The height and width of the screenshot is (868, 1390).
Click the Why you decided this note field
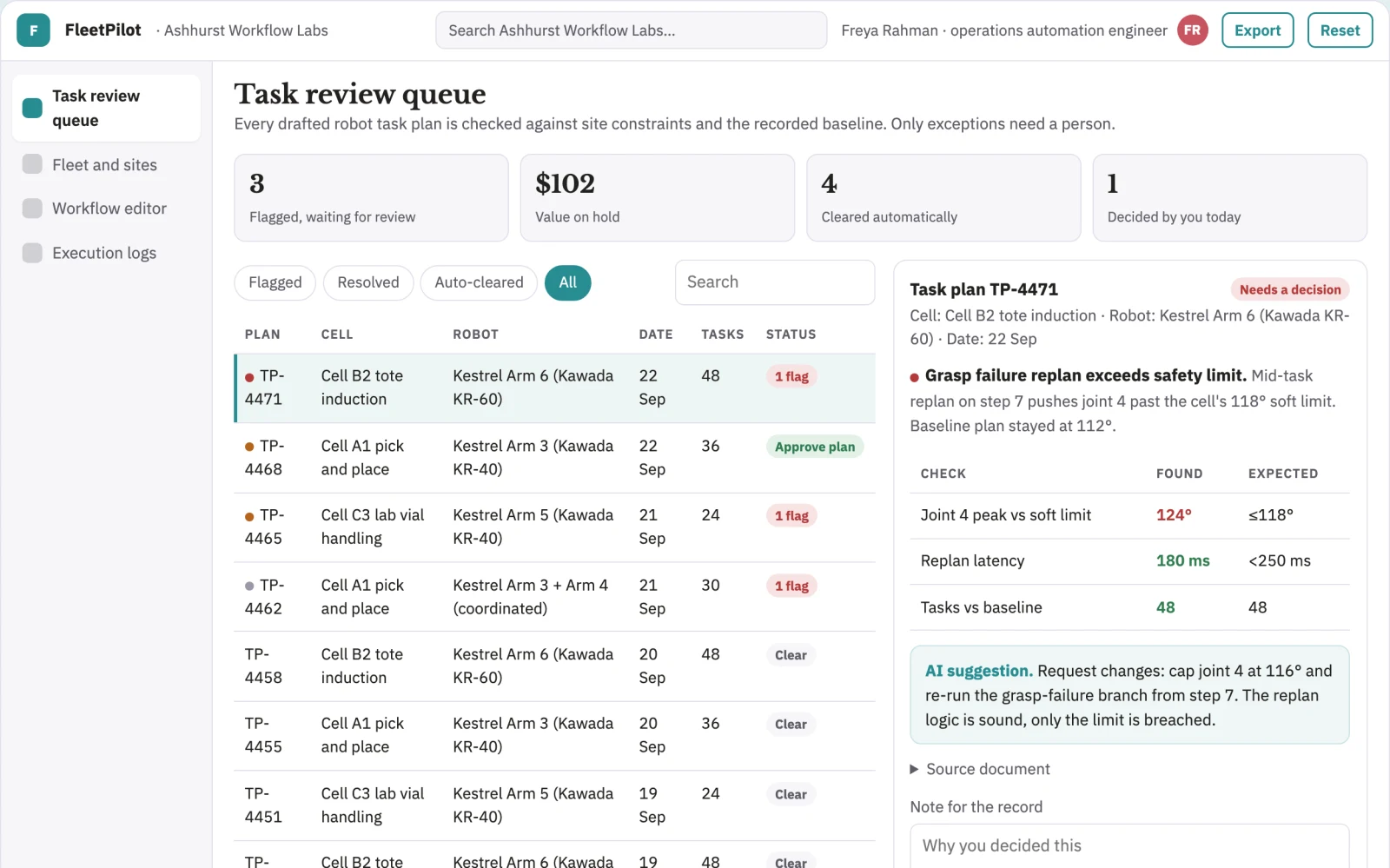[x=1129, y=846]
